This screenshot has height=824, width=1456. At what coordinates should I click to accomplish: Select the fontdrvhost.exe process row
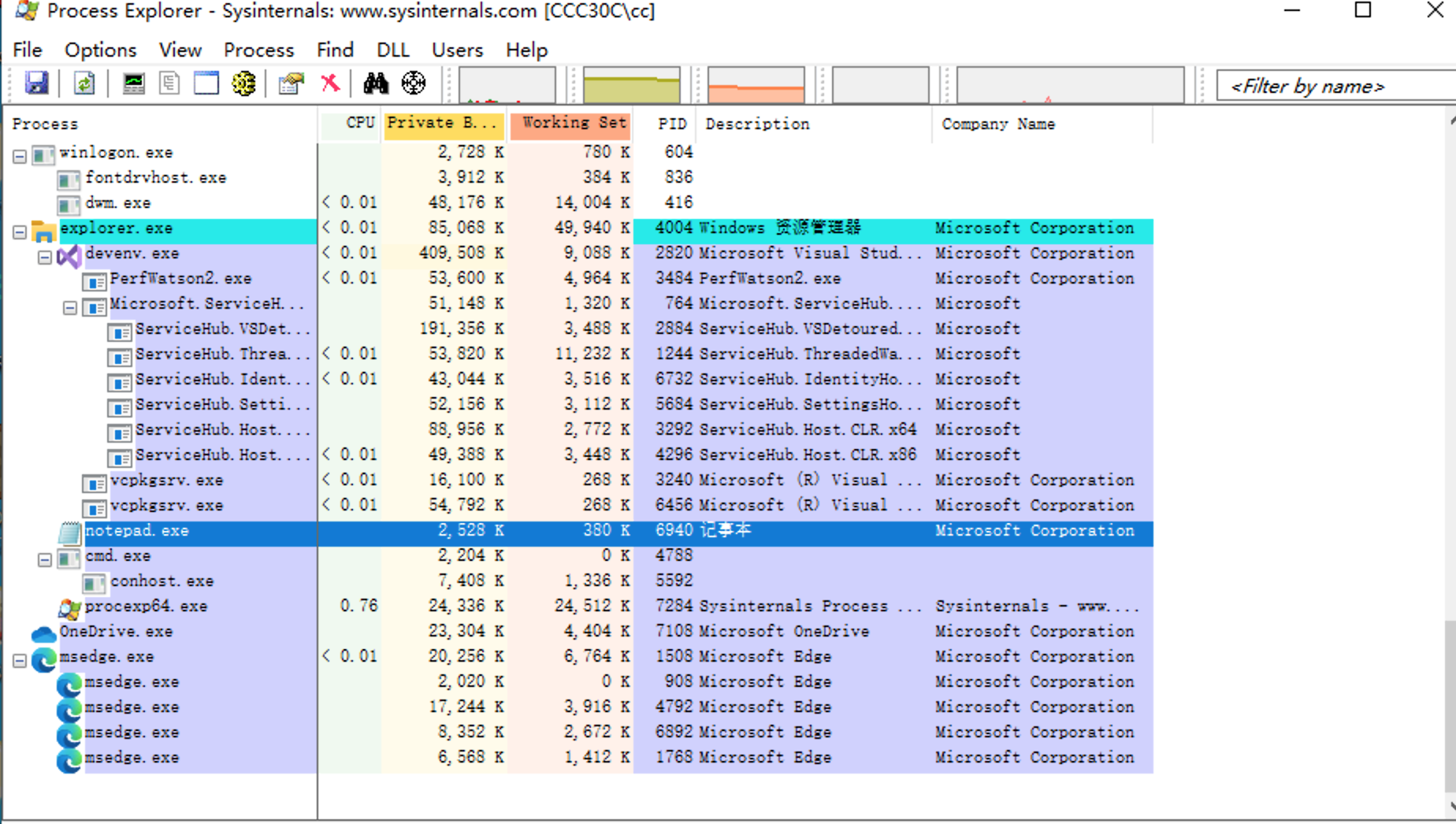coord(579,178)
